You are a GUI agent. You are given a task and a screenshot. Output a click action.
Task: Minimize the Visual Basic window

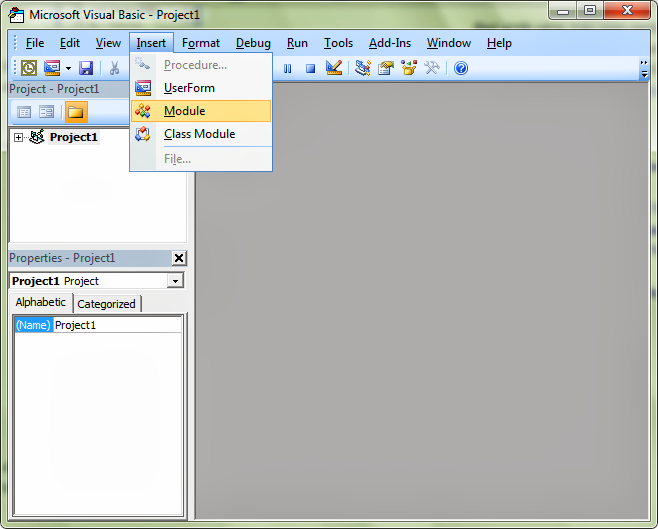(x=563, y=10)
